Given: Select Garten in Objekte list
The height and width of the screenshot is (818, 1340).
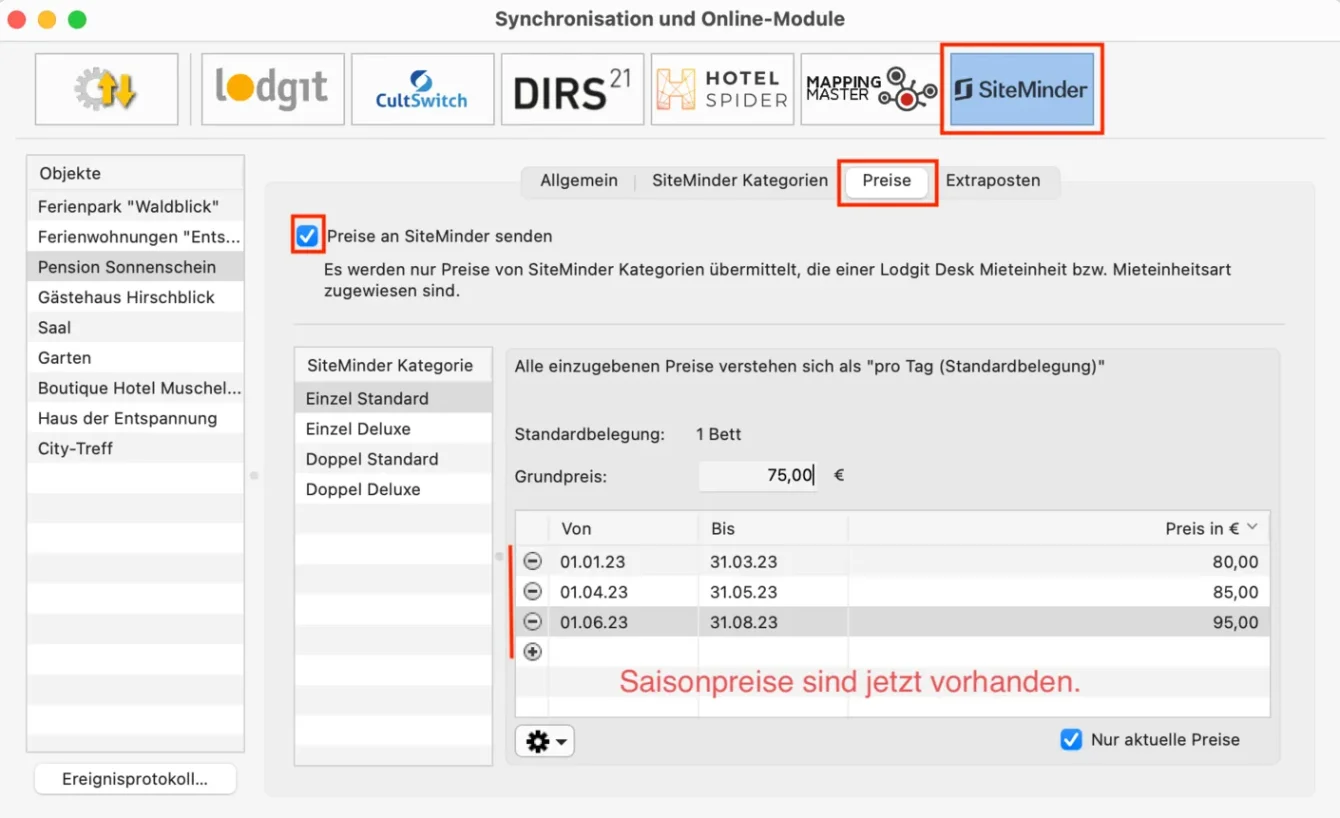Looking at the screenshot, I should (x=136, y=357).
